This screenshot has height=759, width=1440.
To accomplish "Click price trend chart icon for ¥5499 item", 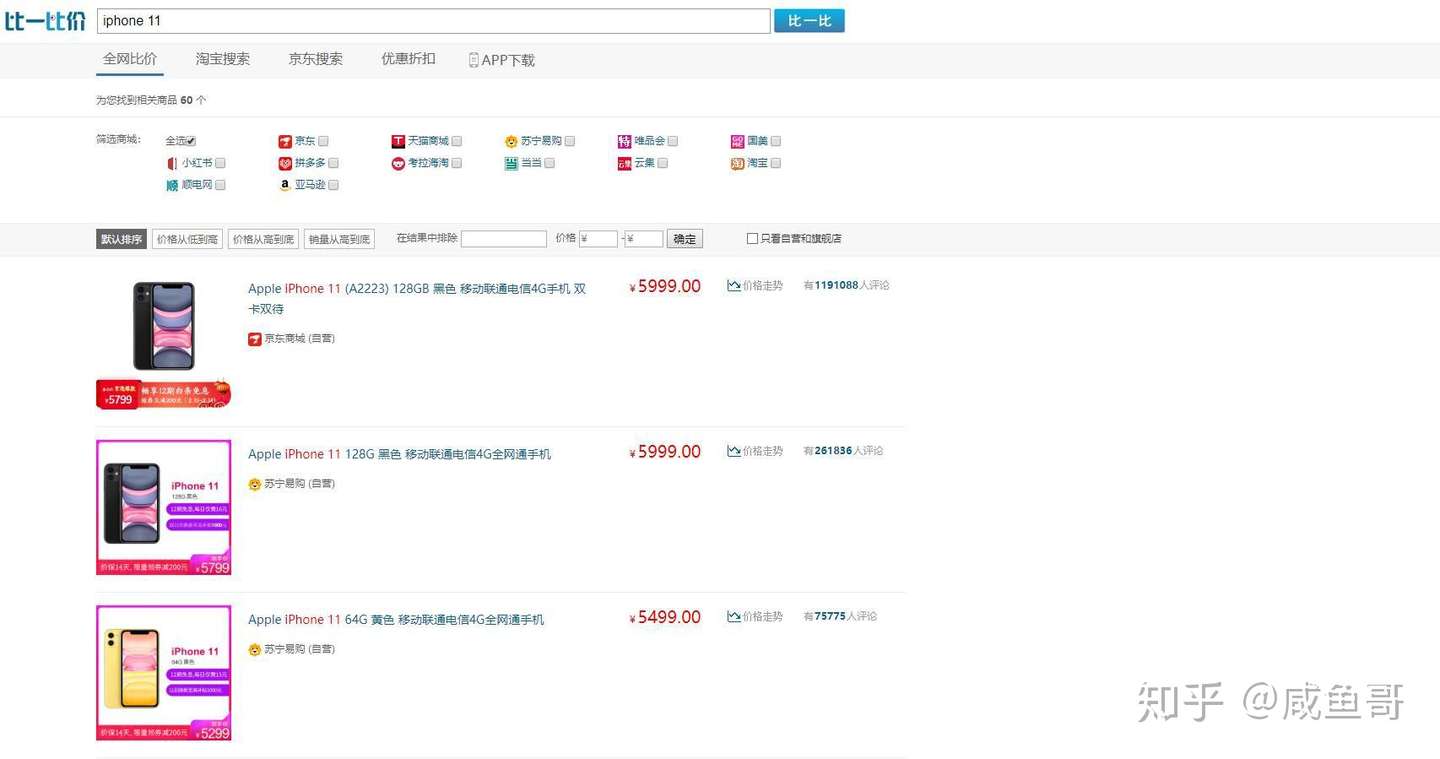I will click(x=734, y=617).
